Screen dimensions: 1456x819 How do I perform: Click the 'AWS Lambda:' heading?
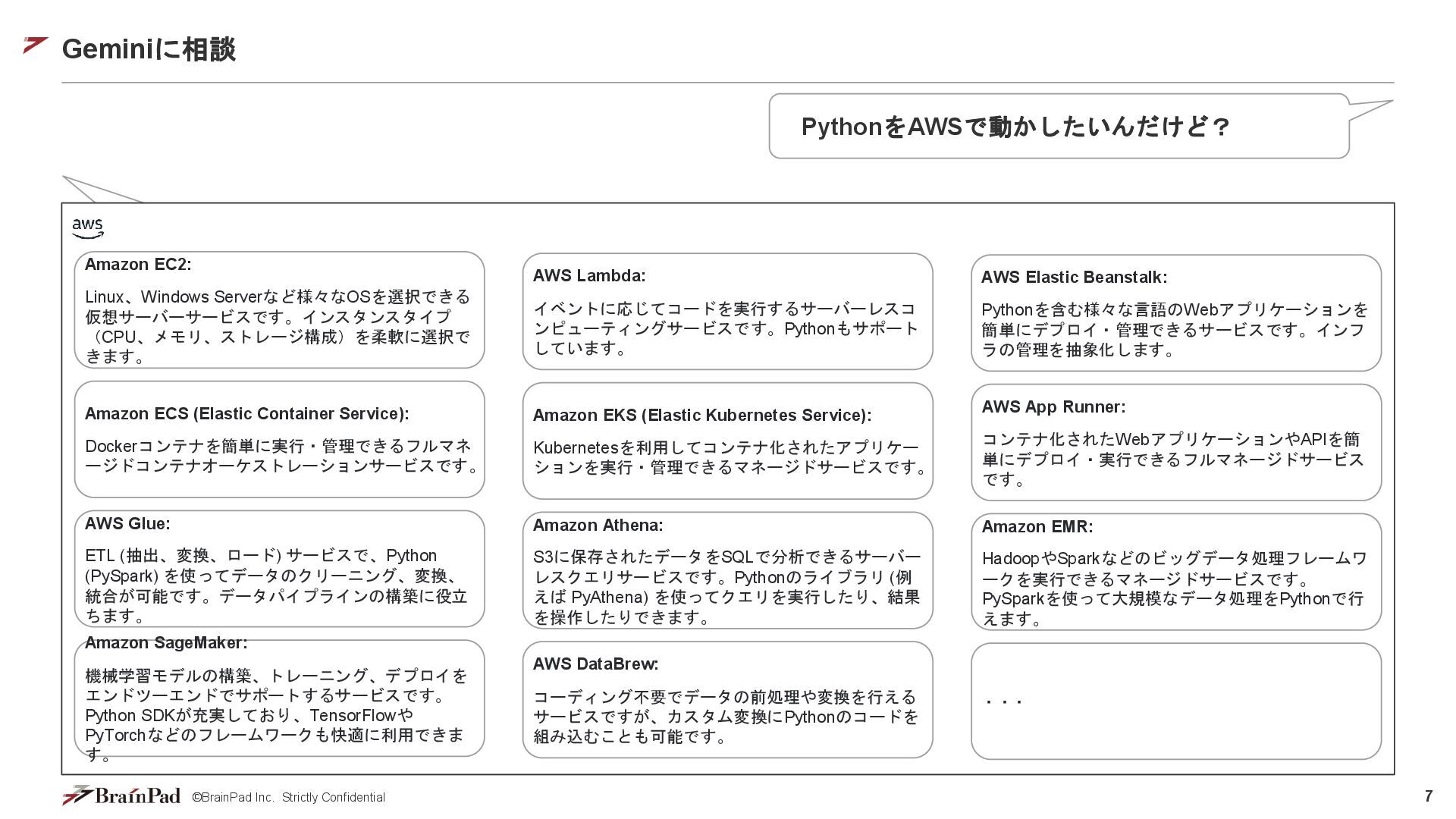click(589, 276)
